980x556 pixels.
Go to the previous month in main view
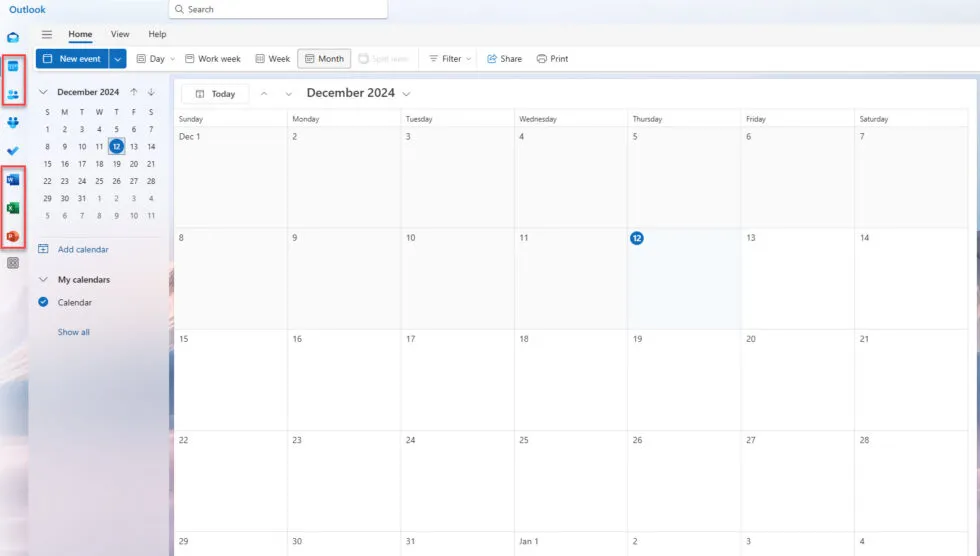point(264,94)
